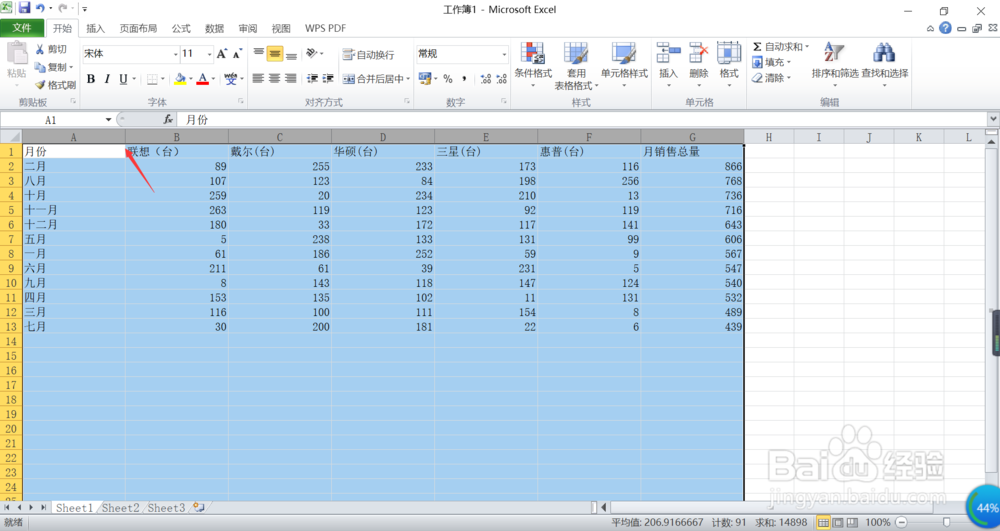
Task: Click the fill color bucket icon
Action: coord(180,79)
